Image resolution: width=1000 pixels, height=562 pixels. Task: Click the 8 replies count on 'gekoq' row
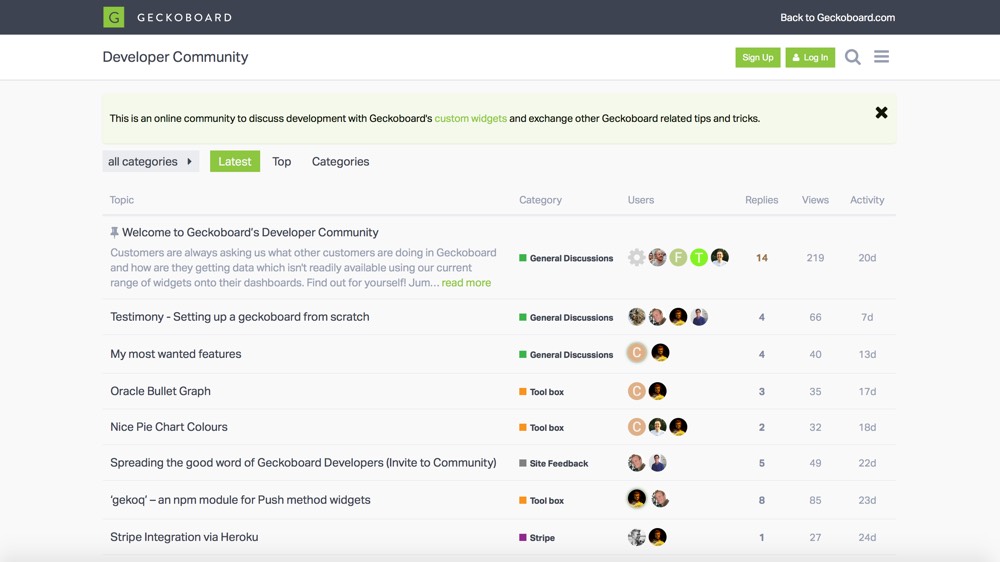(x=761, y=501)
